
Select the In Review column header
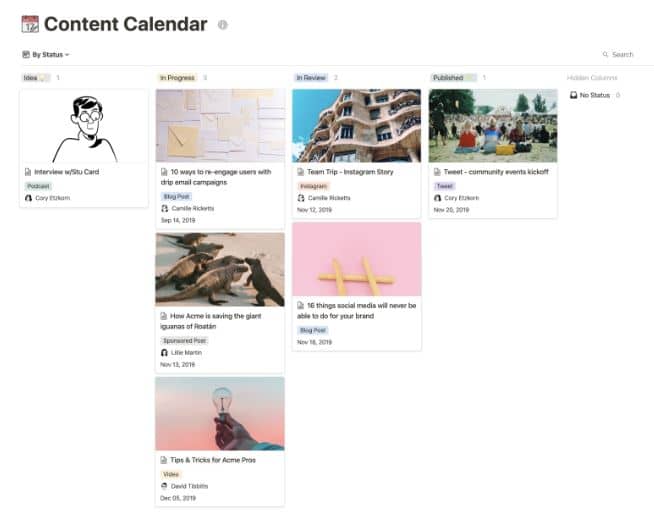(x=311, y=78)
